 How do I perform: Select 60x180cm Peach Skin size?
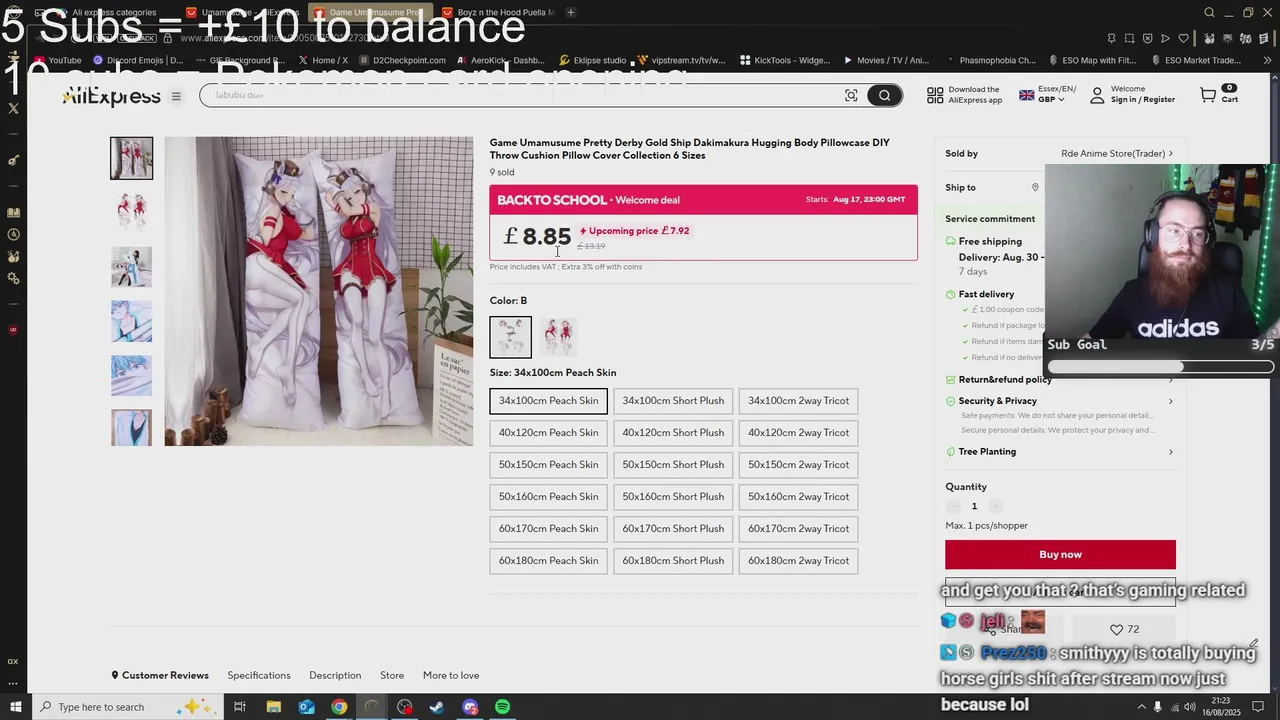tap(548, 561)
